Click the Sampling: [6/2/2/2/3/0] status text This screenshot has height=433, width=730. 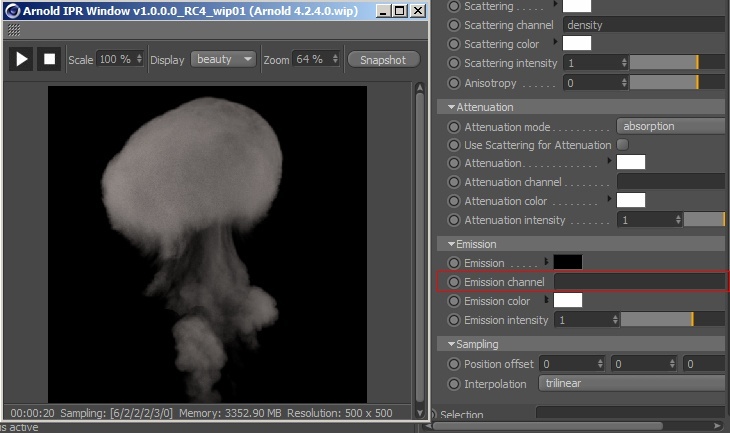coord(116,413)
